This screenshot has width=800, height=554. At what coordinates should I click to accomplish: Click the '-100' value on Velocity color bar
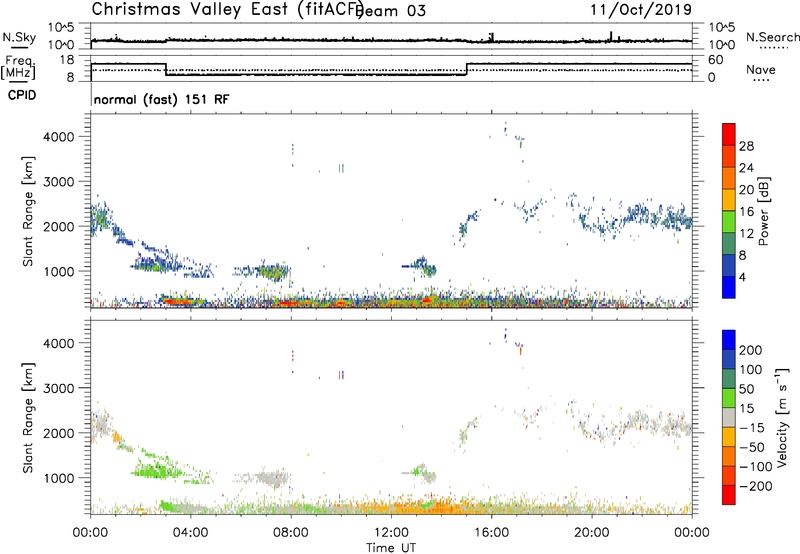click(756, 467)
